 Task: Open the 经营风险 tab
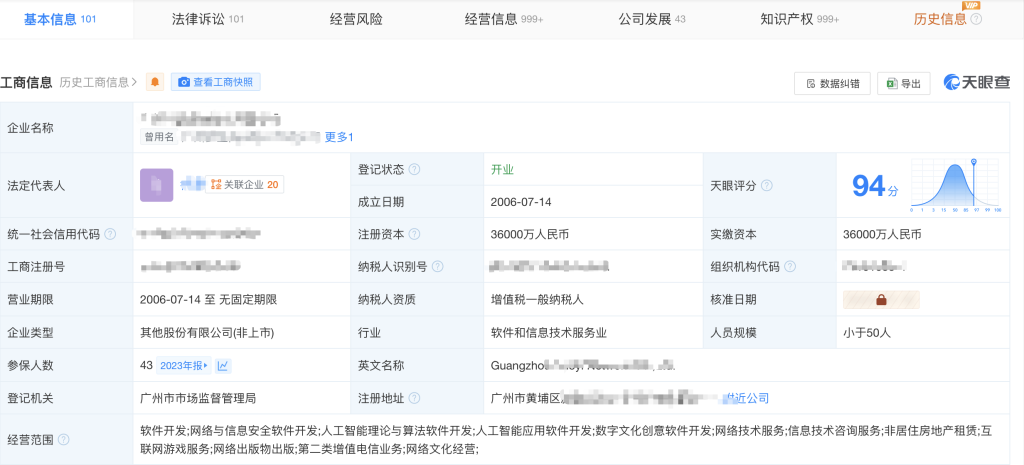[356, 19]
